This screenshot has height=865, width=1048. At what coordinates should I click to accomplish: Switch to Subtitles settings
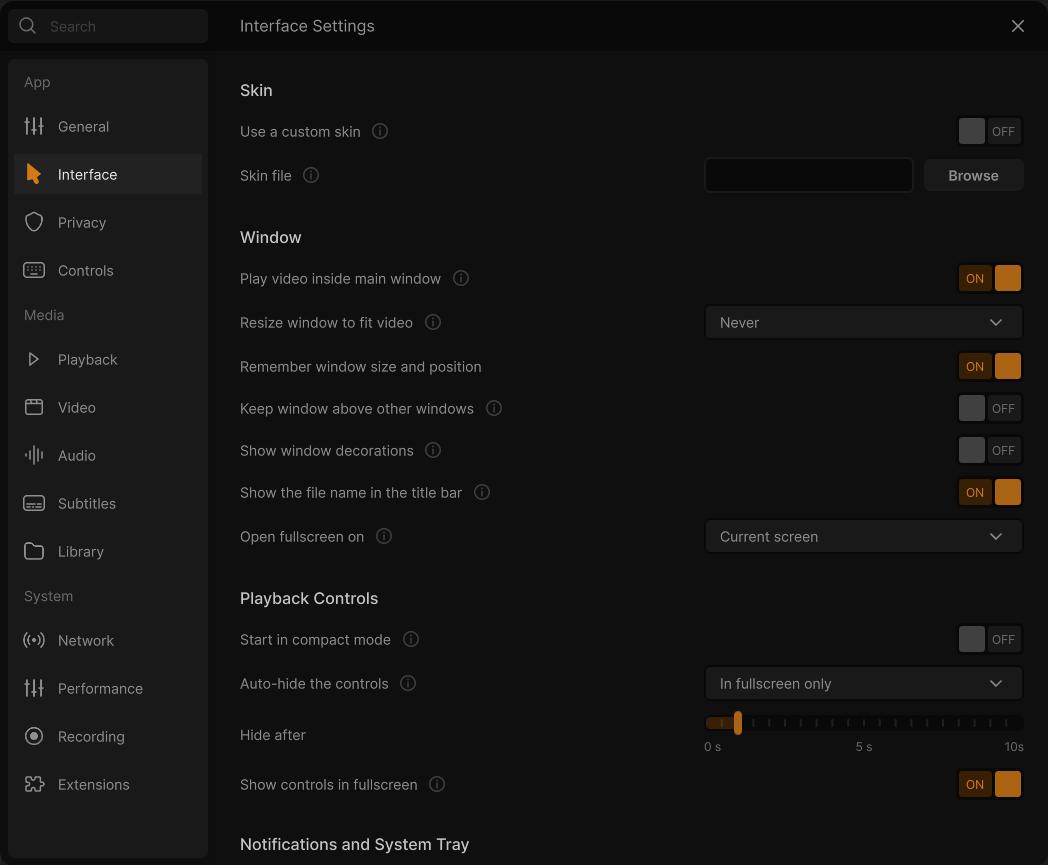coord(108,503)
